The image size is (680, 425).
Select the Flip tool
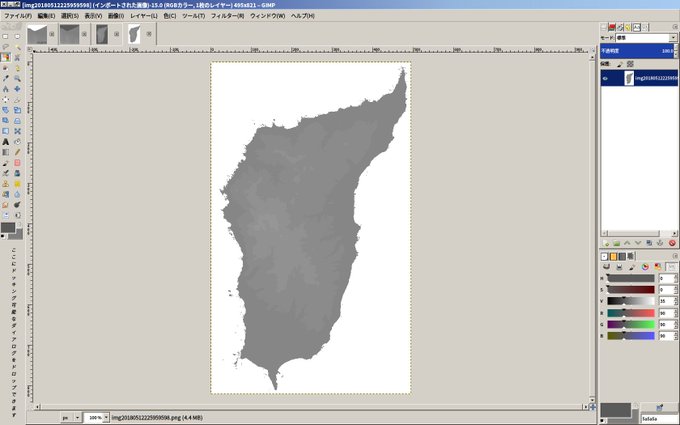pyautogui.click(x=6, y=131)
